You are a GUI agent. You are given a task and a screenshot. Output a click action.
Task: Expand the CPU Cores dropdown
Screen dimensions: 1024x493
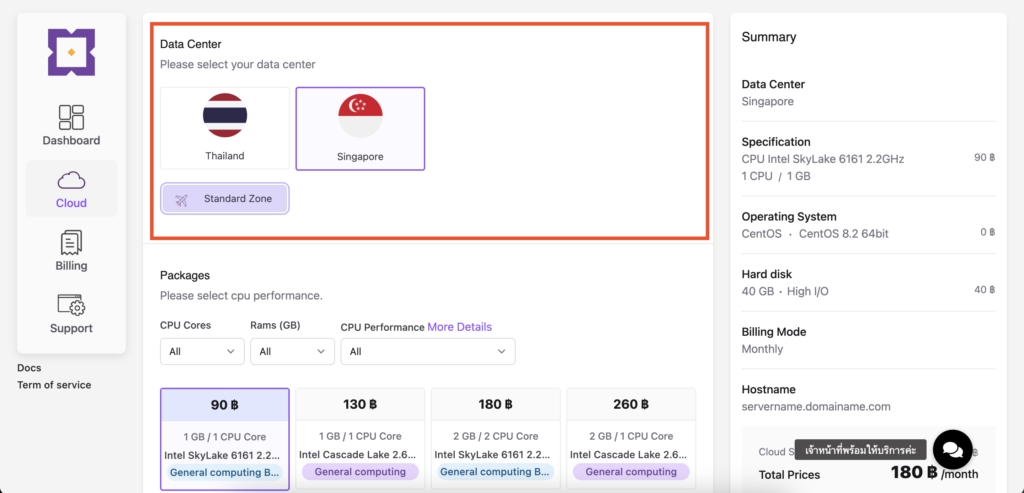click(x=202, y=351)
